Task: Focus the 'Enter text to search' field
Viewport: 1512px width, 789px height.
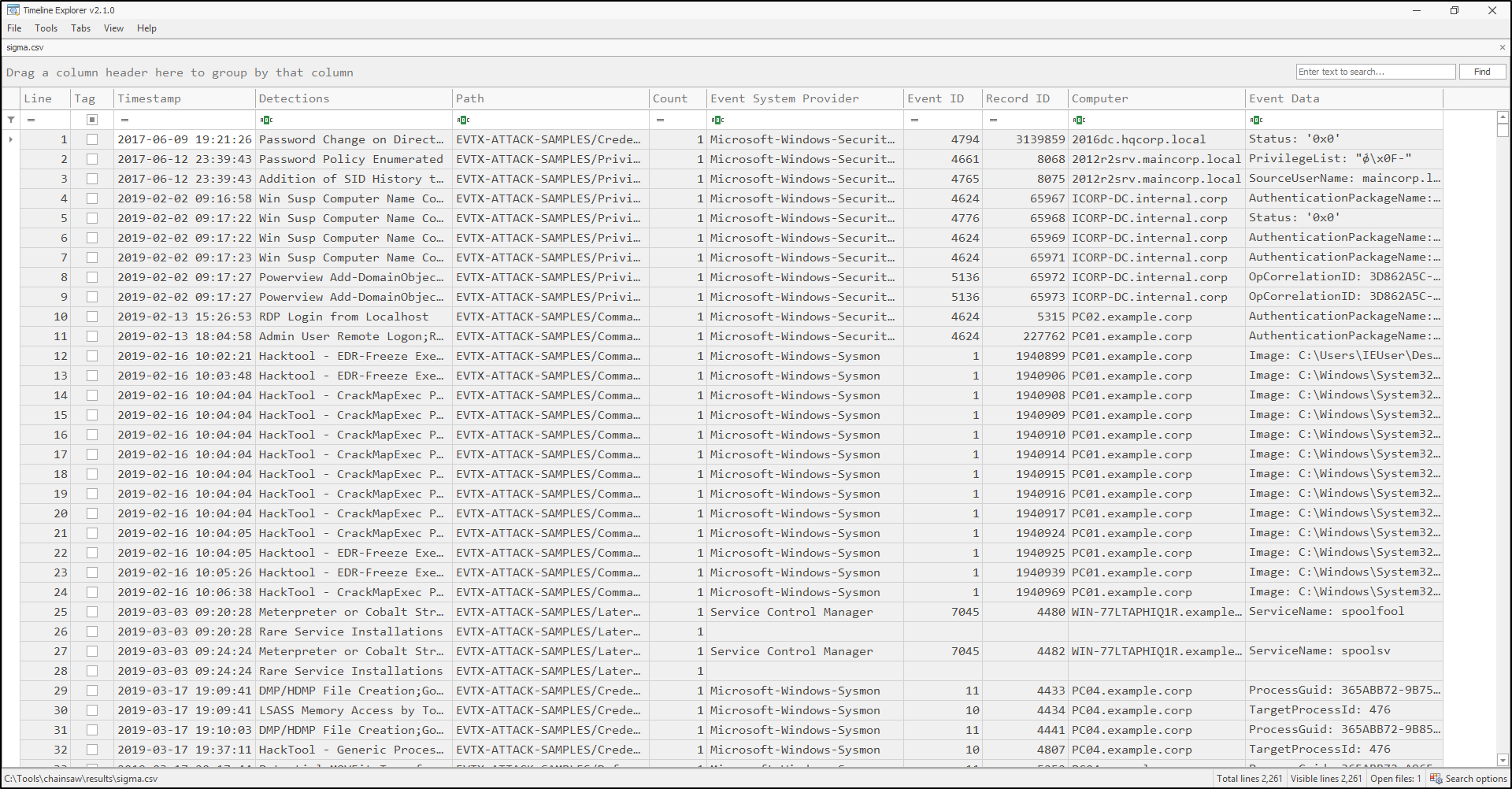Action: 1376,72
